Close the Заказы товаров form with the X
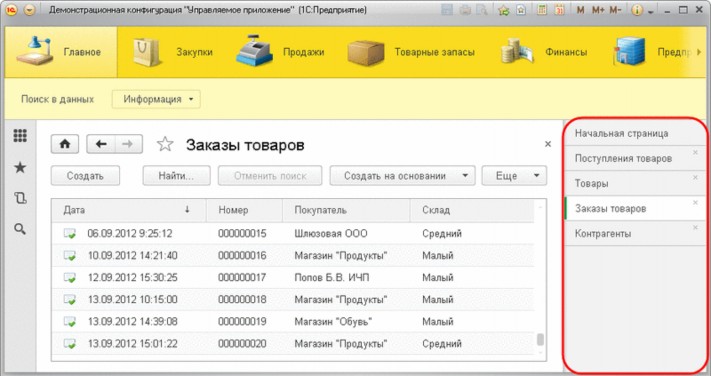The image size is (711, 376). (x=548, y=144)
